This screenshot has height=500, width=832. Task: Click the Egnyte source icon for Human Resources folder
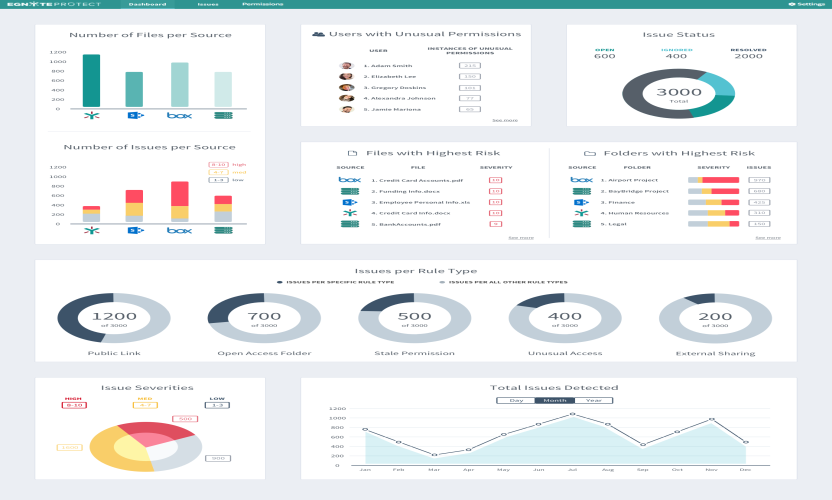click(x=581, y=213)
